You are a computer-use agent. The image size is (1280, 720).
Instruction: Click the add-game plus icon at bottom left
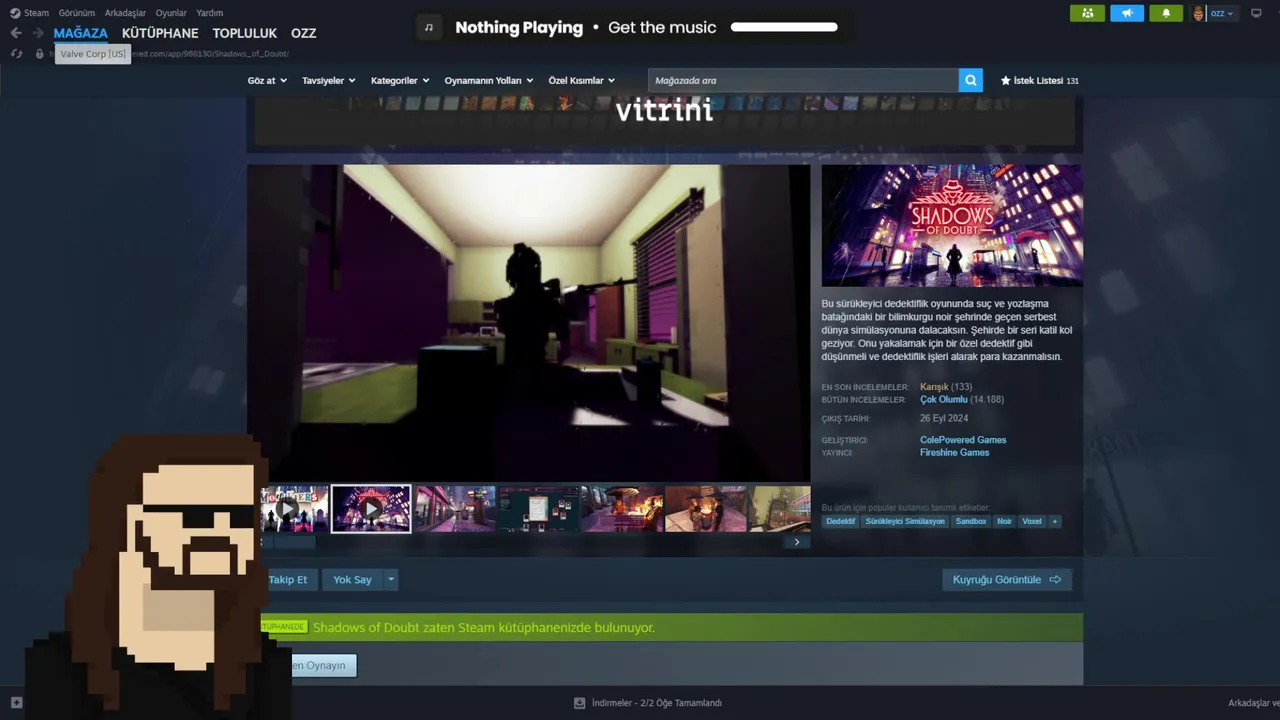coord(16,703)
